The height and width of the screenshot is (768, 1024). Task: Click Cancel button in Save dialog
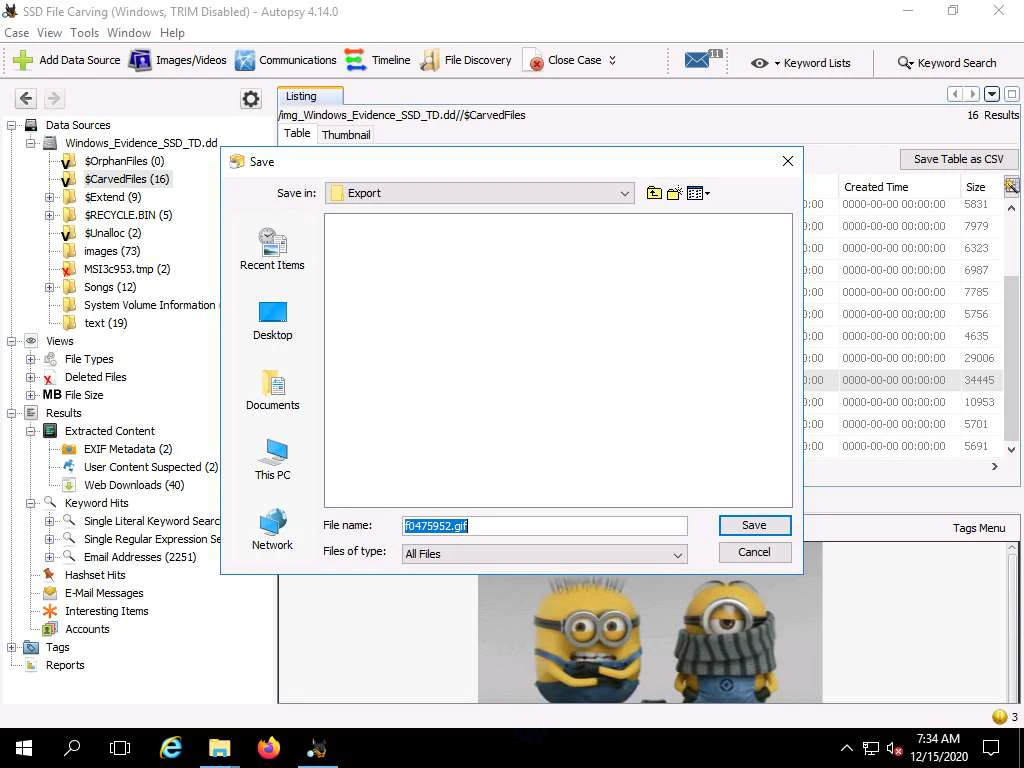point(754,552)
